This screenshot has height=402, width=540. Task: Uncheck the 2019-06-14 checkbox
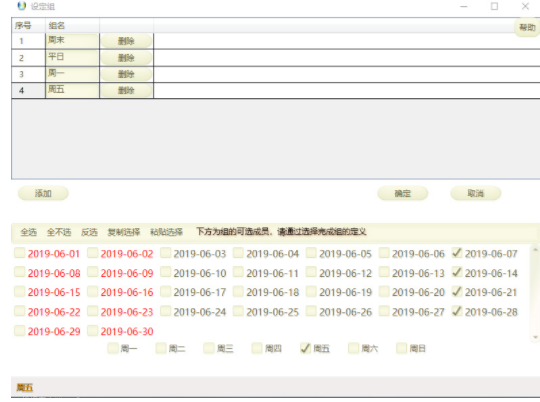457,272
